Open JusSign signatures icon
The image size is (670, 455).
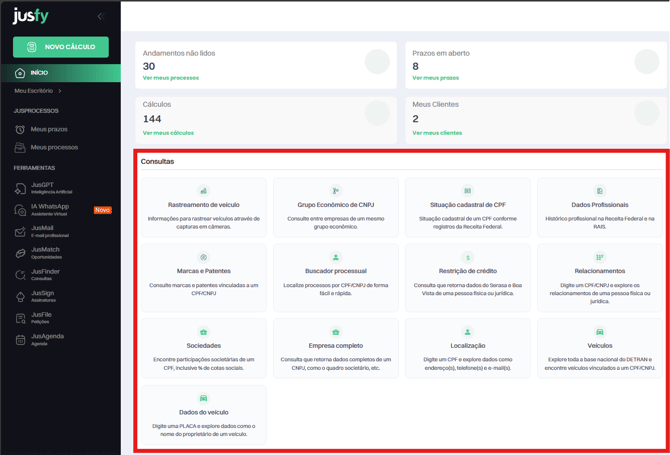pyautogui.click(x=20, y=297)
